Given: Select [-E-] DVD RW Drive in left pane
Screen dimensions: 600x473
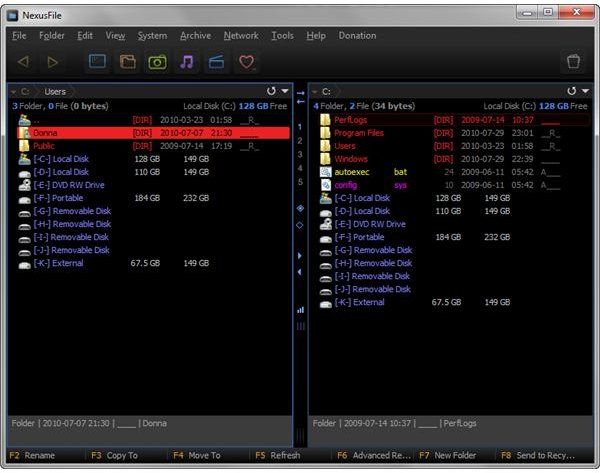Looking at the screenshot, I should coord(153,185).
